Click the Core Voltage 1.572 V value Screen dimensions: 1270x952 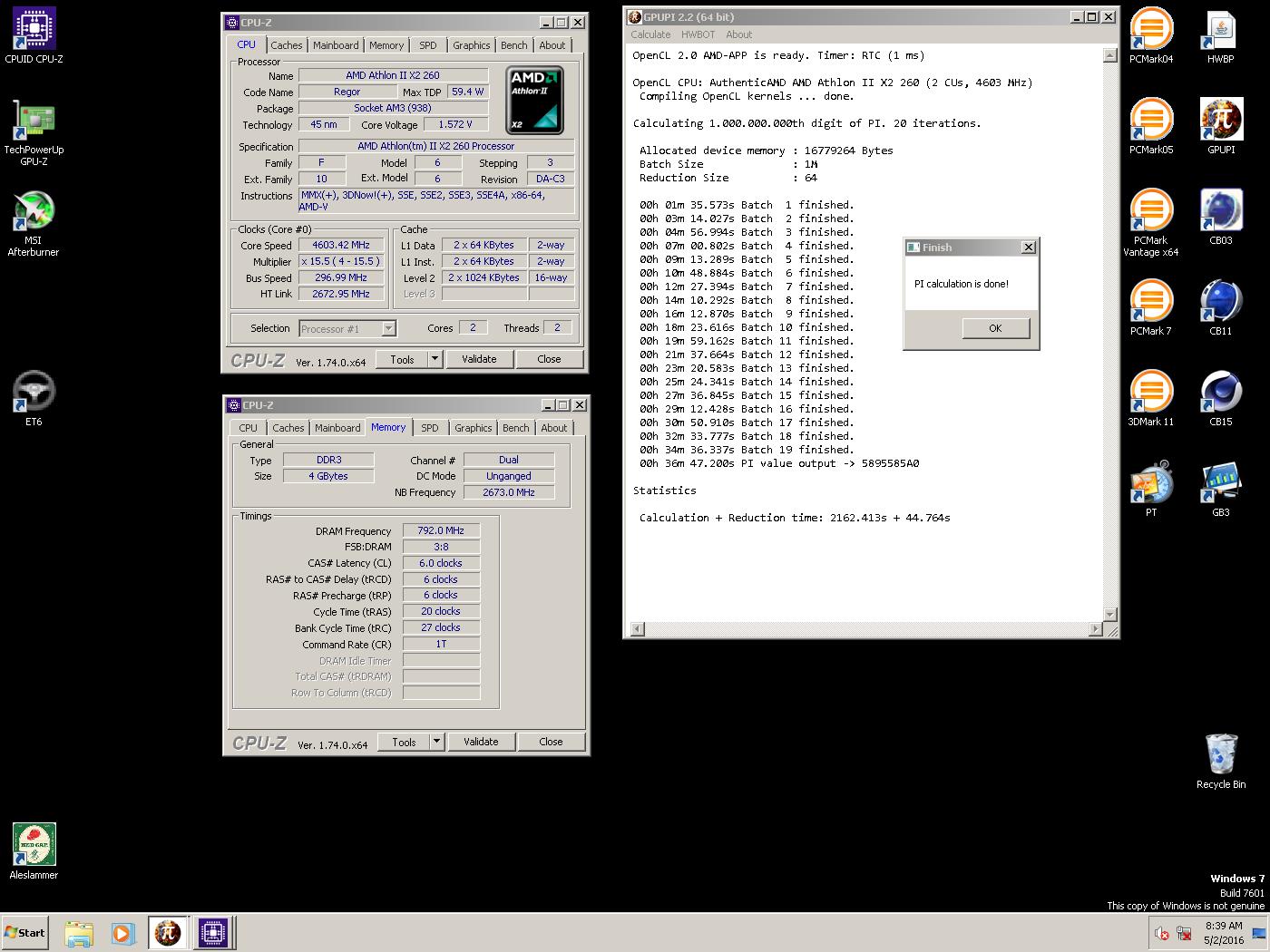point(454,124)
